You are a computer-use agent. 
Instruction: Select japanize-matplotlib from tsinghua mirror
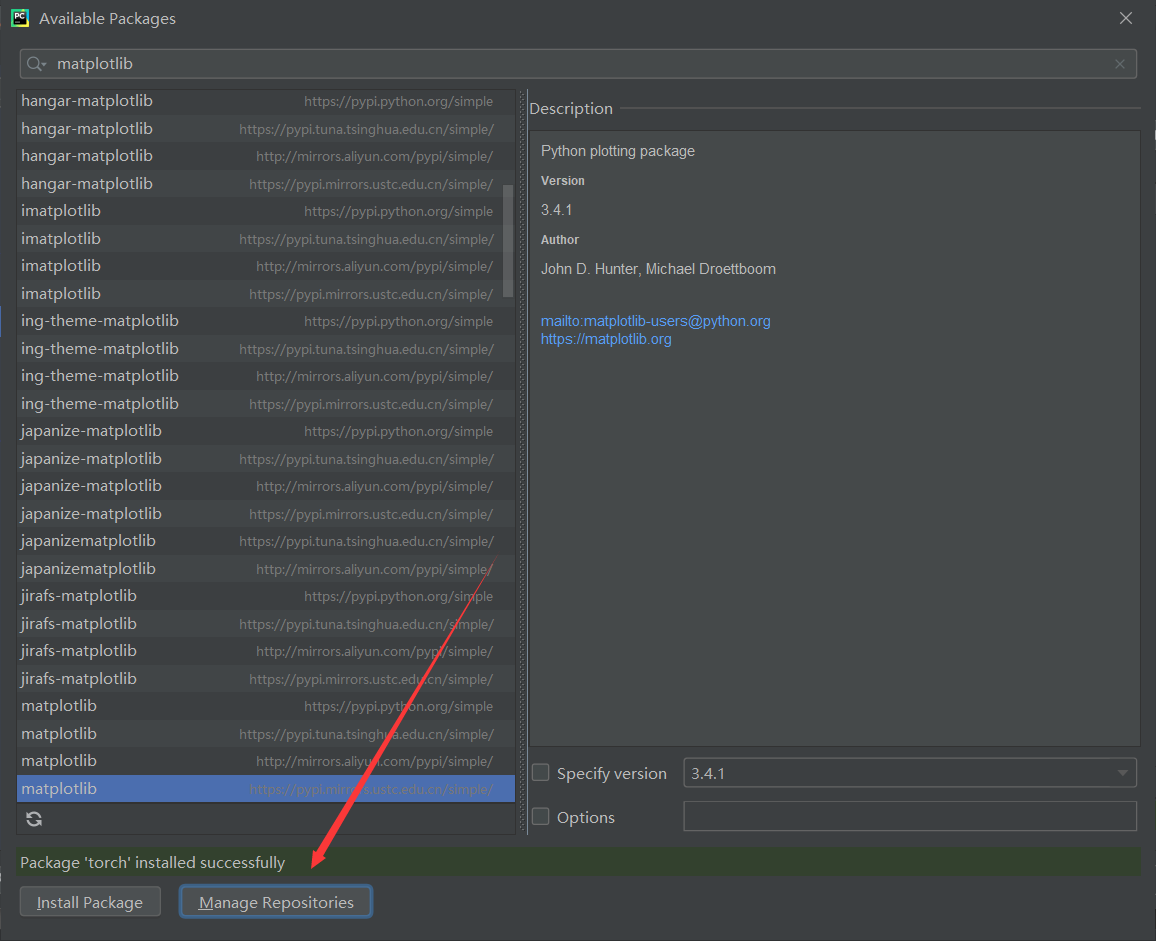pos(265,459)
